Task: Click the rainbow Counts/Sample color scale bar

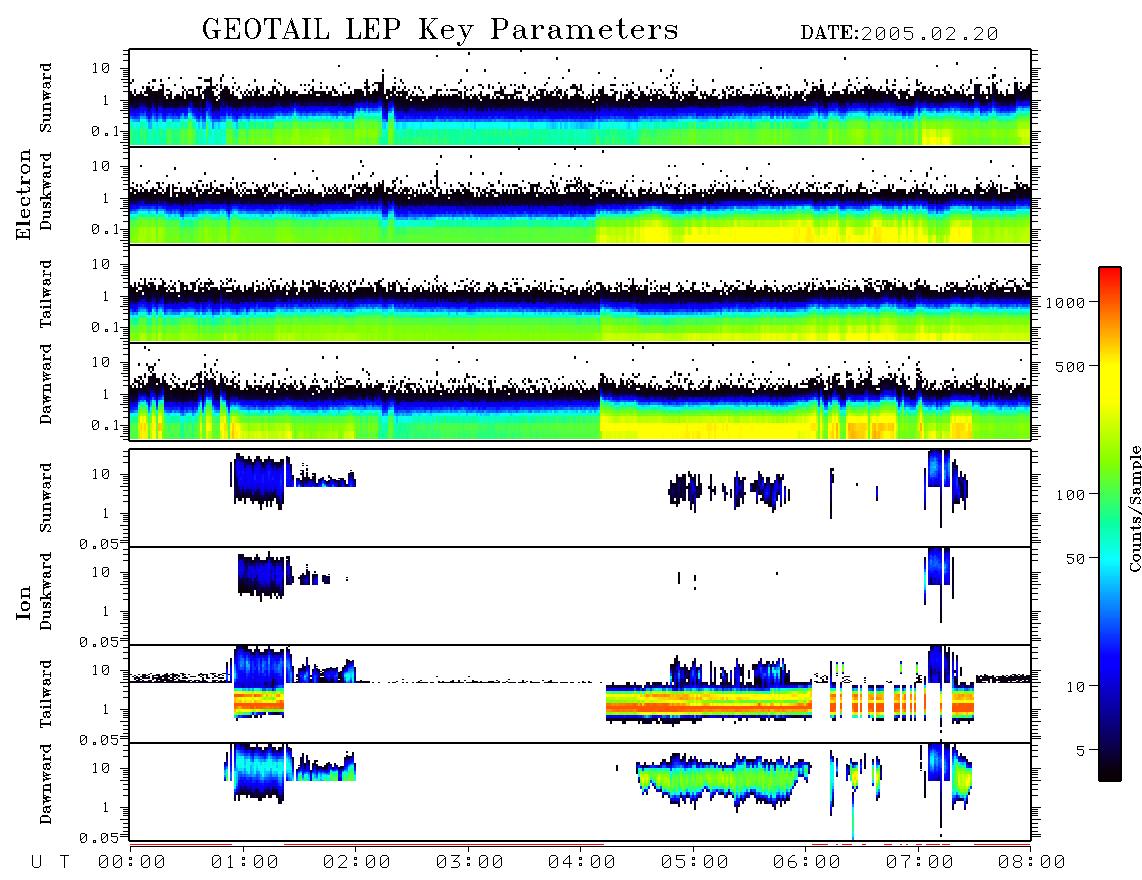Action: coord(1110,524)
